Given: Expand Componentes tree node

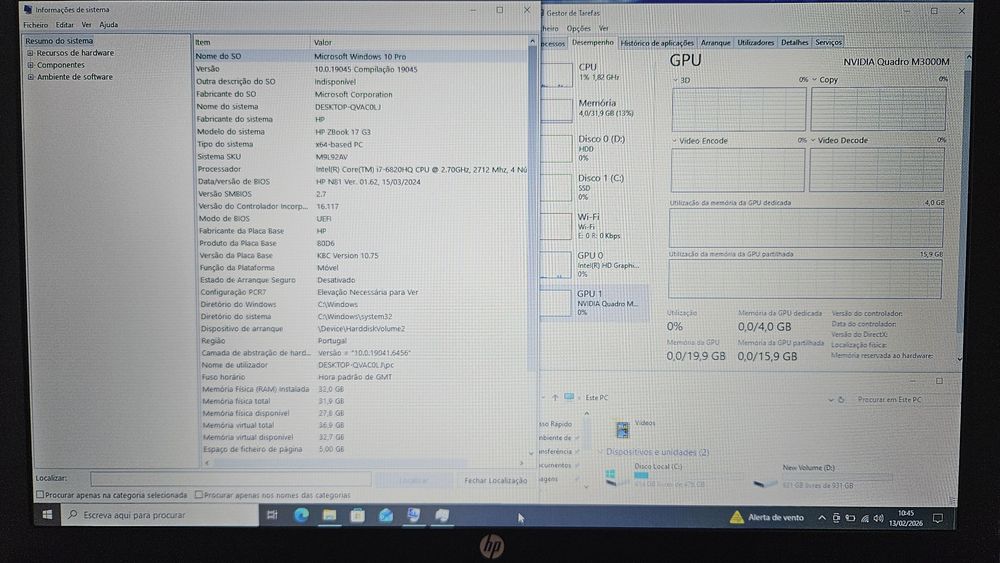Looking at the screenshot, I should [30, 65].
